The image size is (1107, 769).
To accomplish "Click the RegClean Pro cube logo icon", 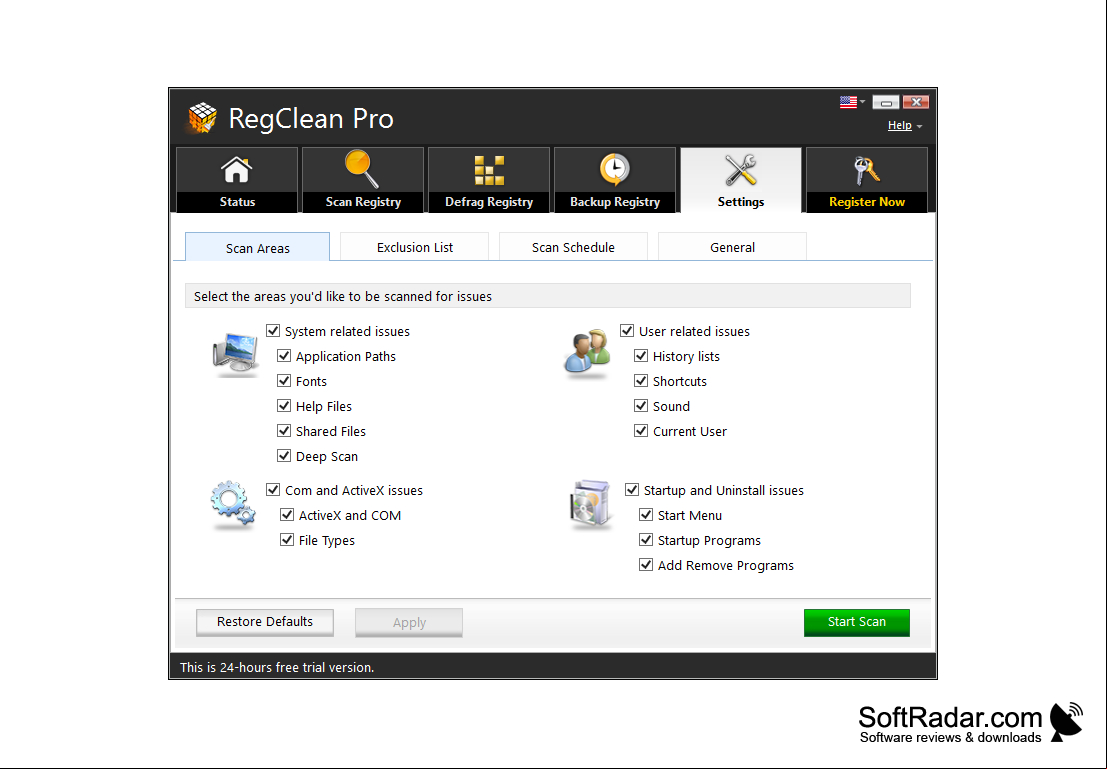I will [202, 118].
